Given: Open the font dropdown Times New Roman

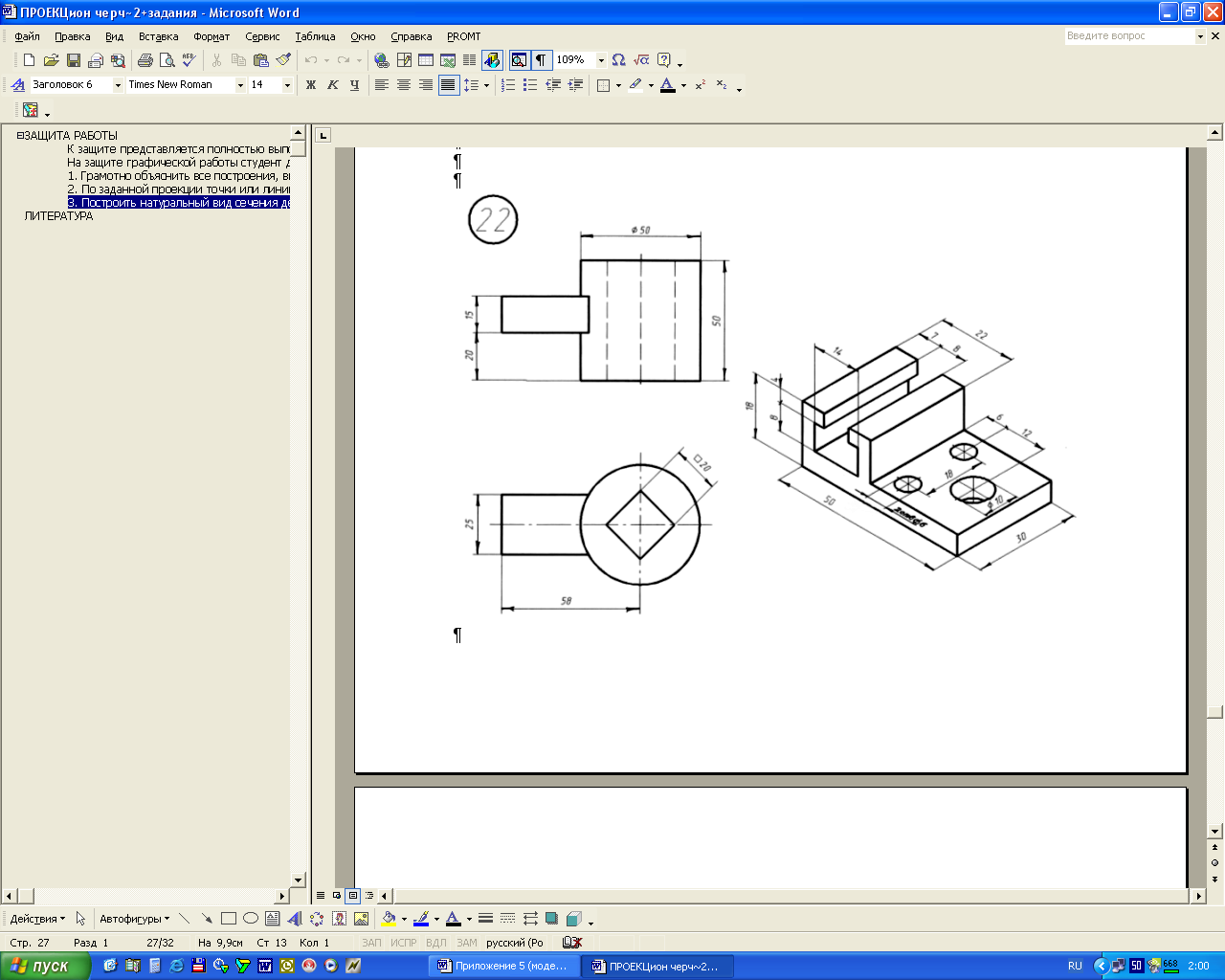Looking at the screenshot, I should coord(240,85).
